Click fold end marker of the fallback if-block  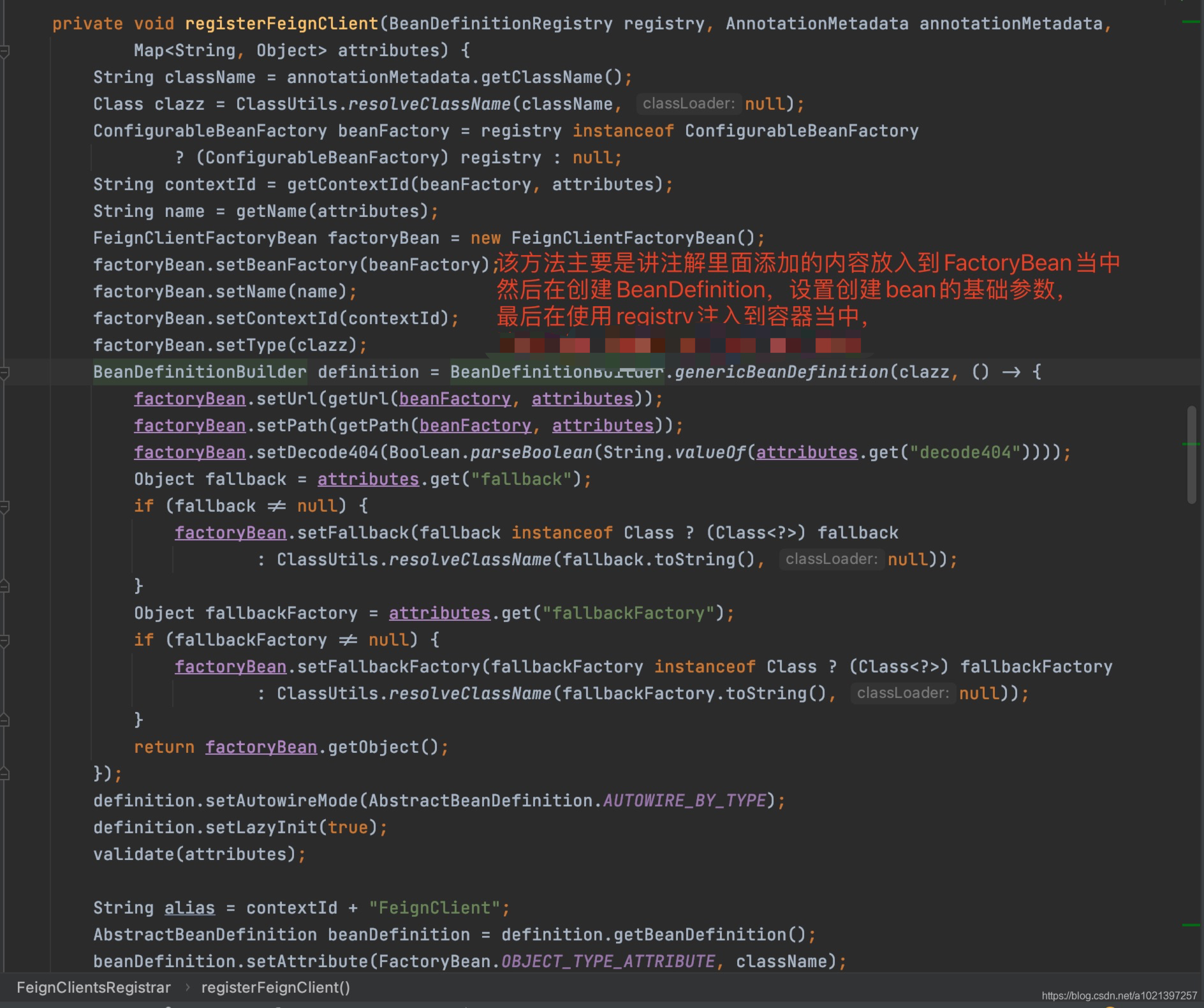(4, 586)
